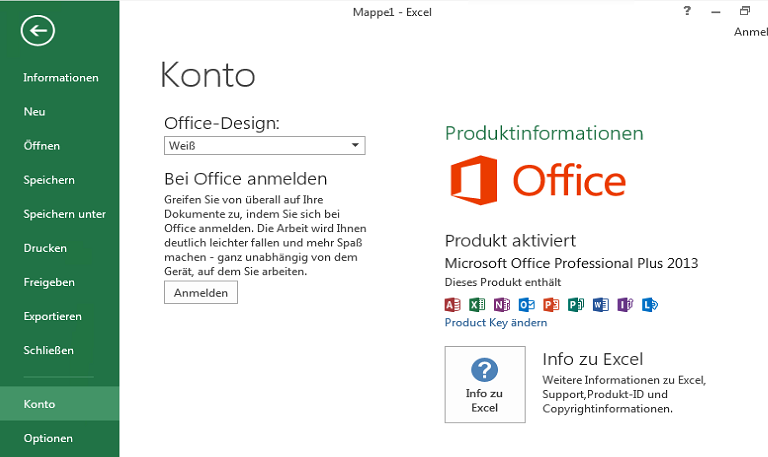Click the Word app icon
768x457 pixels.
click(x=600, y=305)
